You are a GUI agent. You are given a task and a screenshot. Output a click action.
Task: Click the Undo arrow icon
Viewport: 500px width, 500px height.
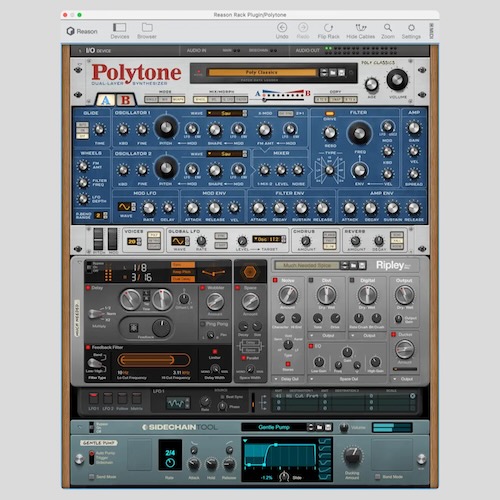click(x=282, y=27)
